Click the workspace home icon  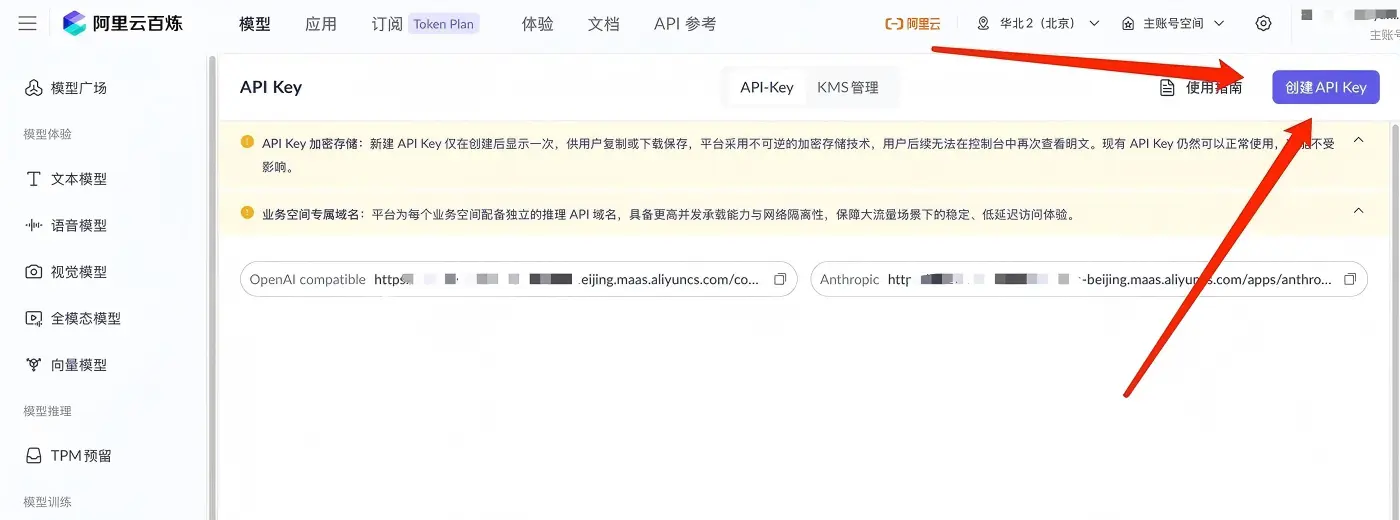pos(1128,23)
